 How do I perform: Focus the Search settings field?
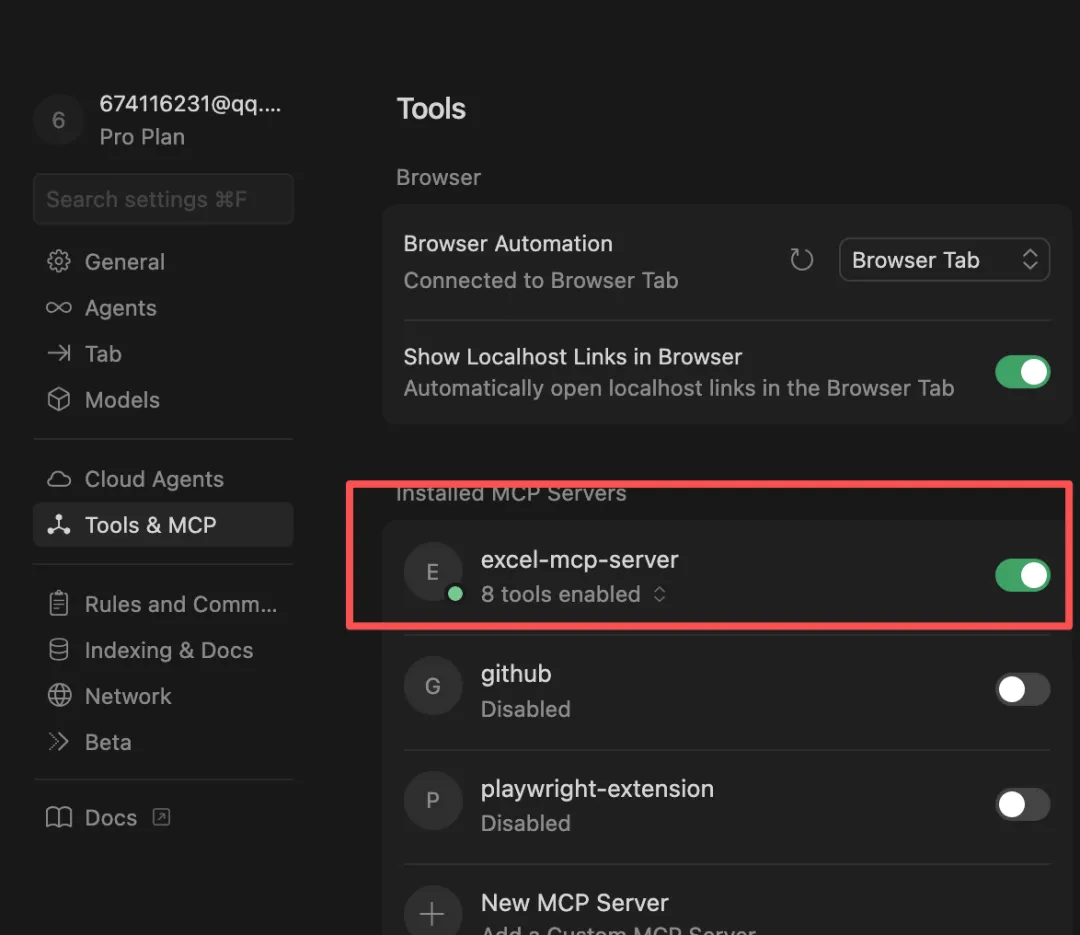click(163, 199)
